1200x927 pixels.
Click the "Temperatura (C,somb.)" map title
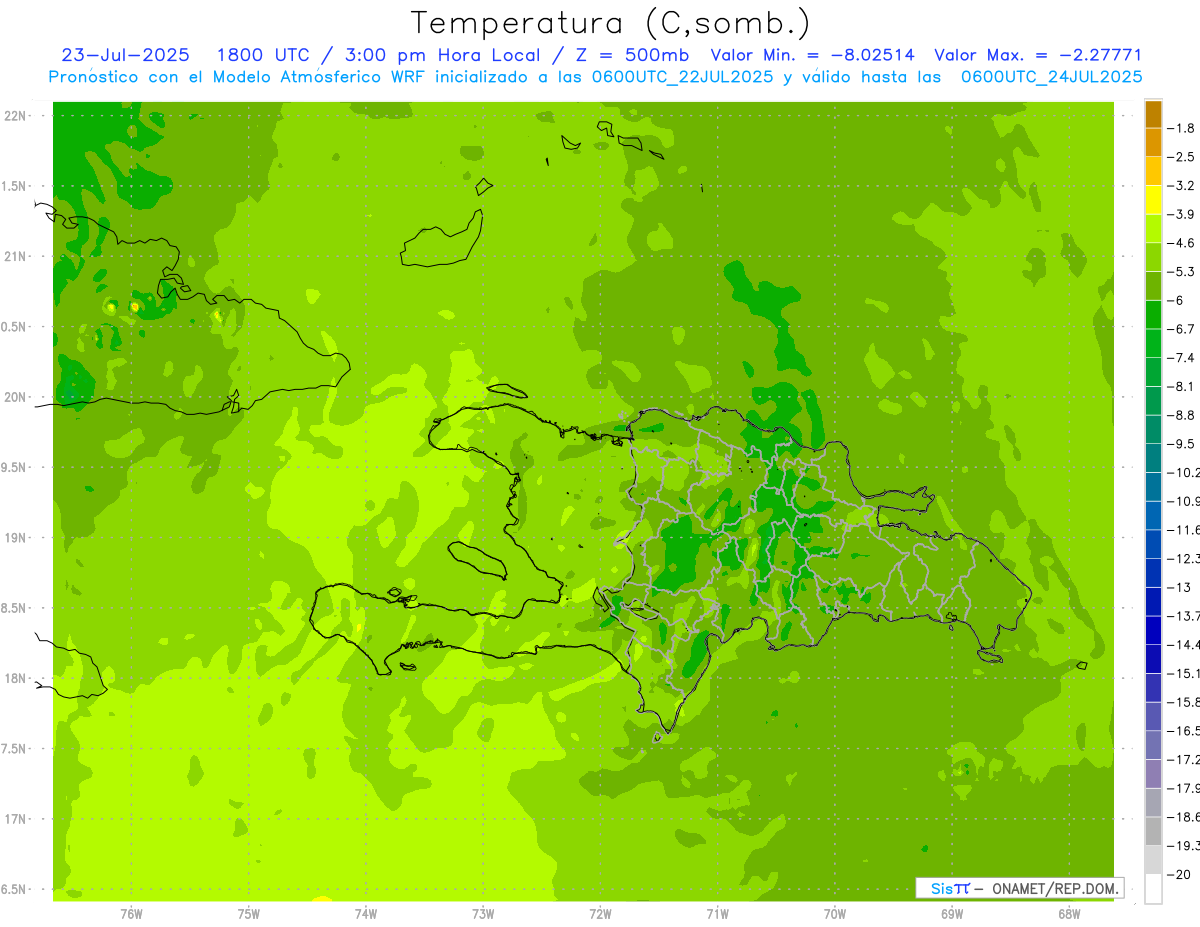pos(611,23)
